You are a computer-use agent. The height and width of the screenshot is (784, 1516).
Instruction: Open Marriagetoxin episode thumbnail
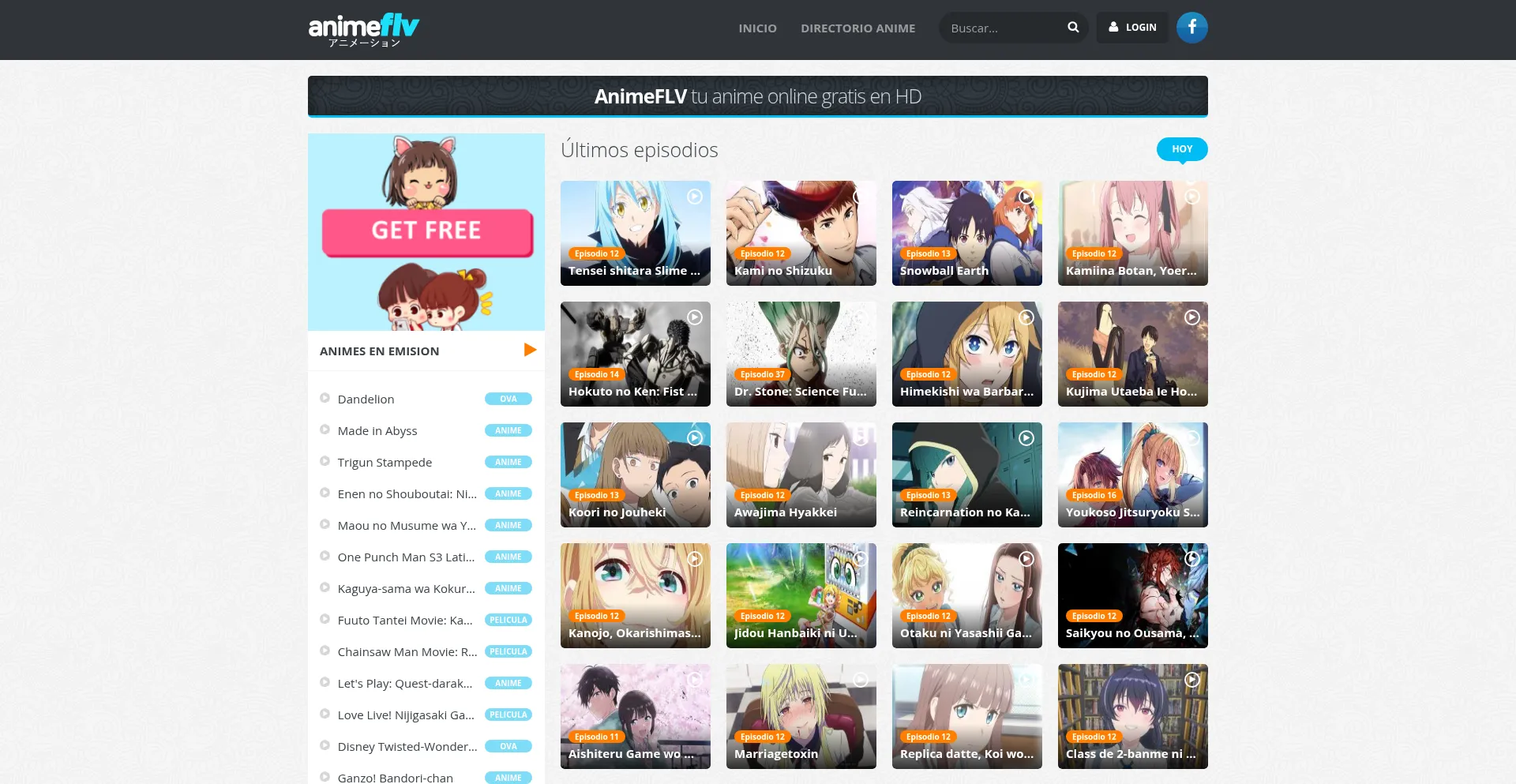pos(801,716)
